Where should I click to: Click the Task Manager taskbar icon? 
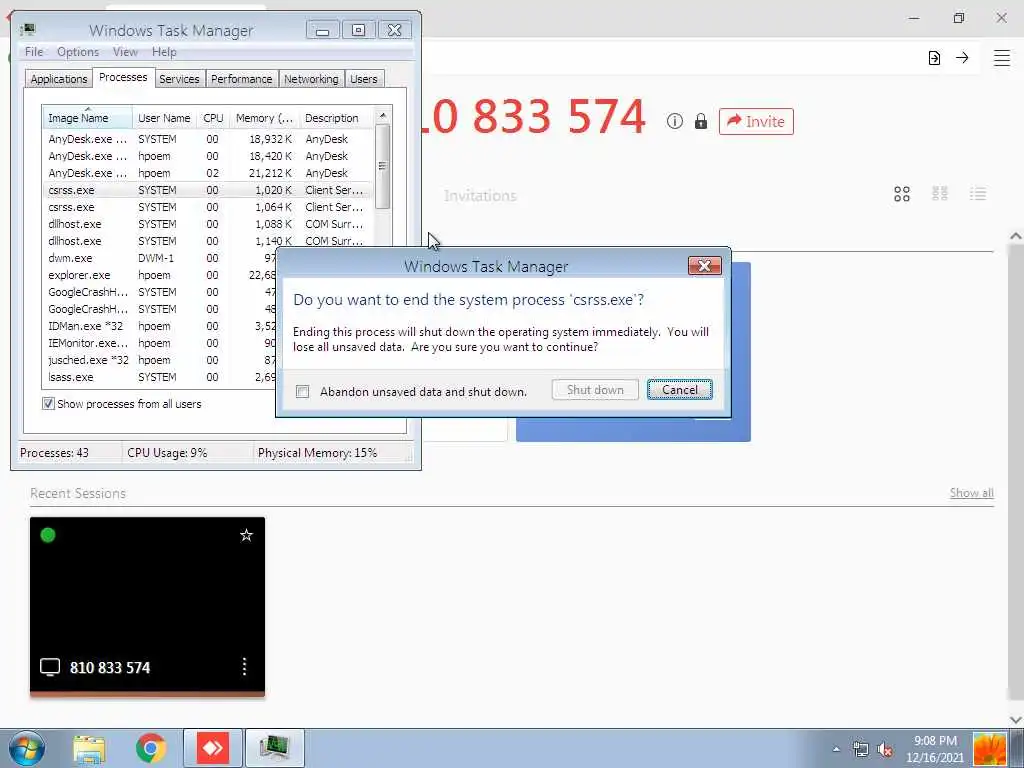pos(275,748)
